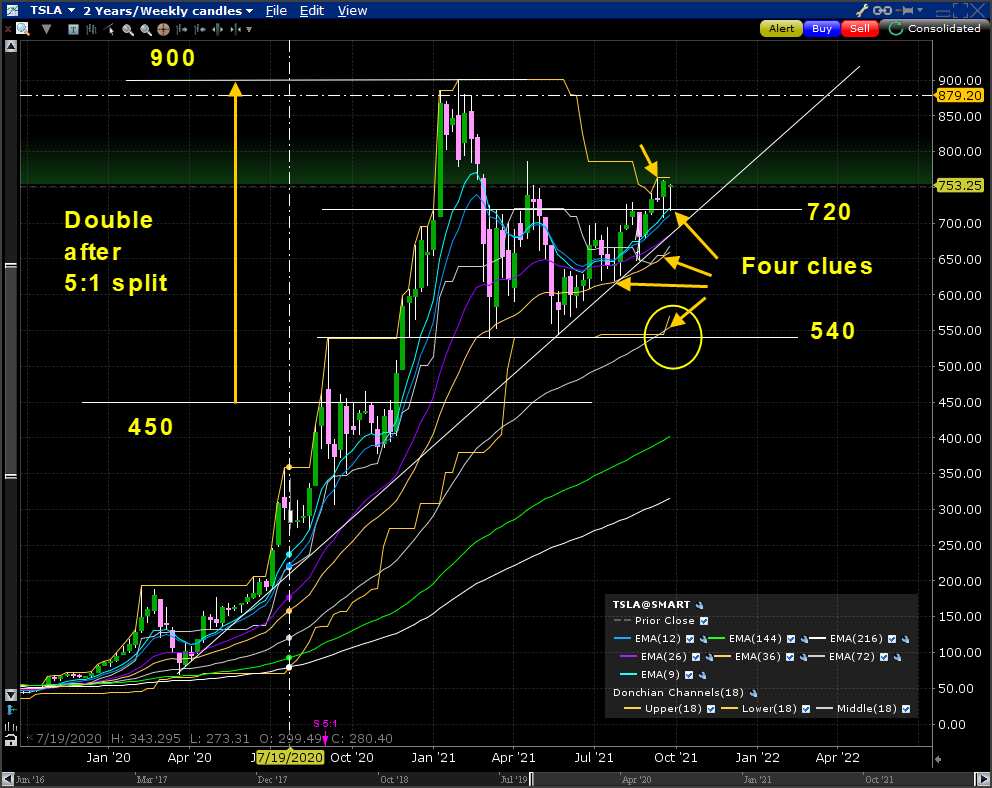Click the chart application icon in title bar
This screenshot has height=788, width=992.
coord(12,10)
